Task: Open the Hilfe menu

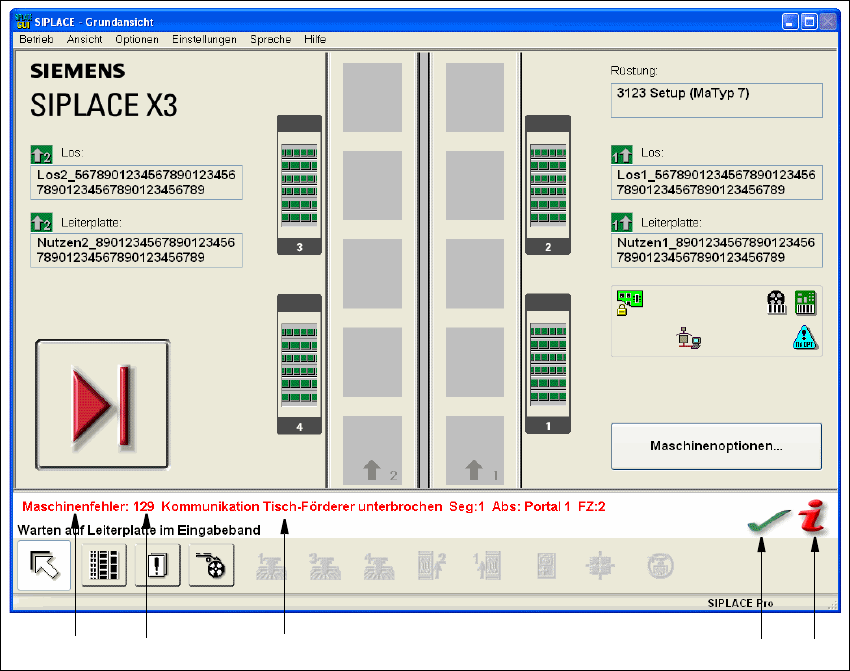Action: tap(315, 39)
